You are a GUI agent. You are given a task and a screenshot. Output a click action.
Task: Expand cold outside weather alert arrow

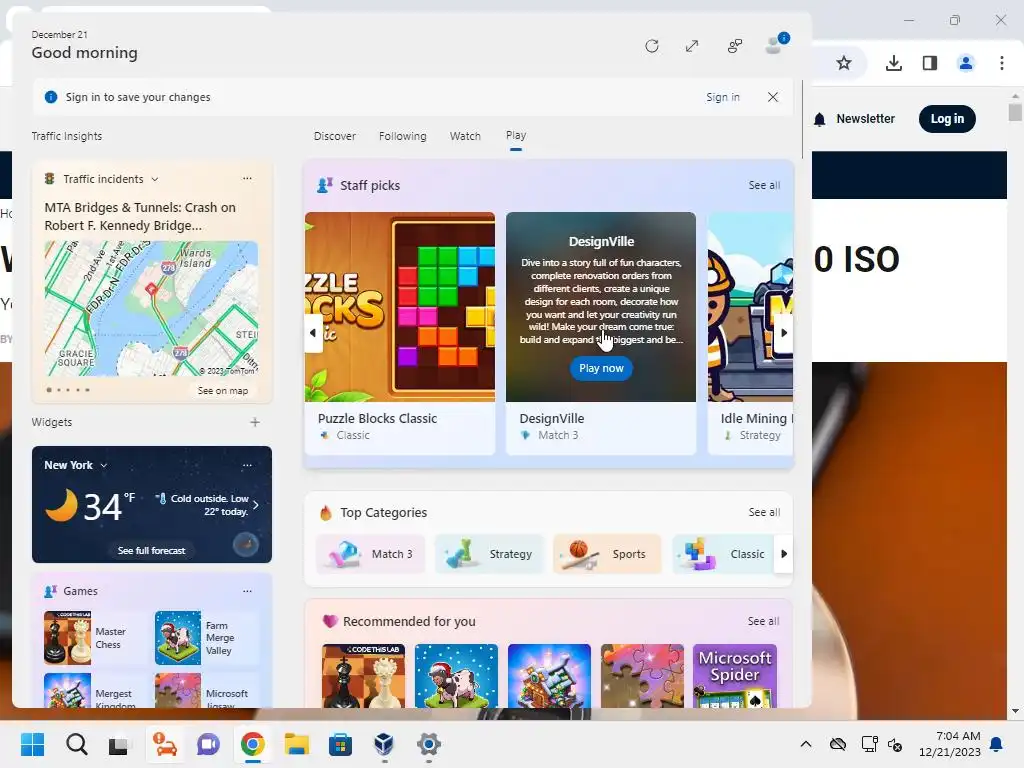point(256,505)
